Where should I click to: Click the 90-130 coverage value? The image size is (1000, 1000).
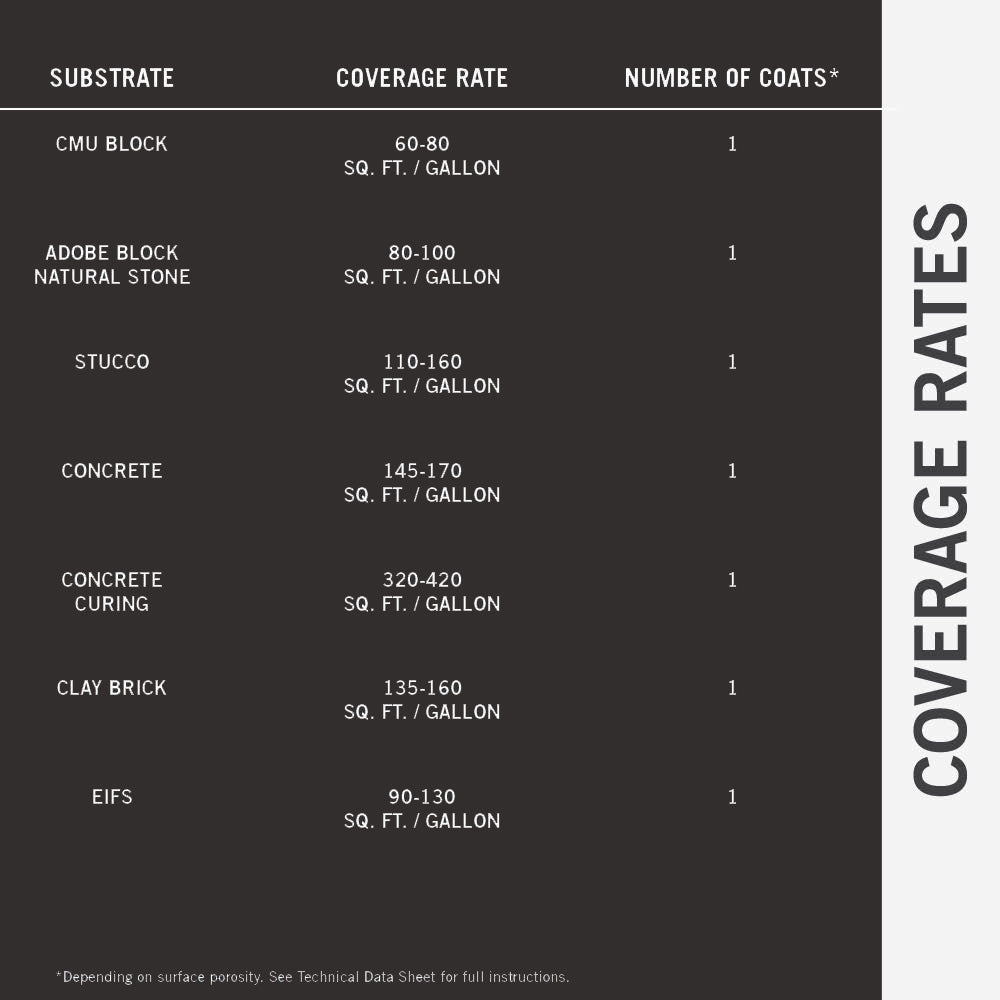coord(421,797)
